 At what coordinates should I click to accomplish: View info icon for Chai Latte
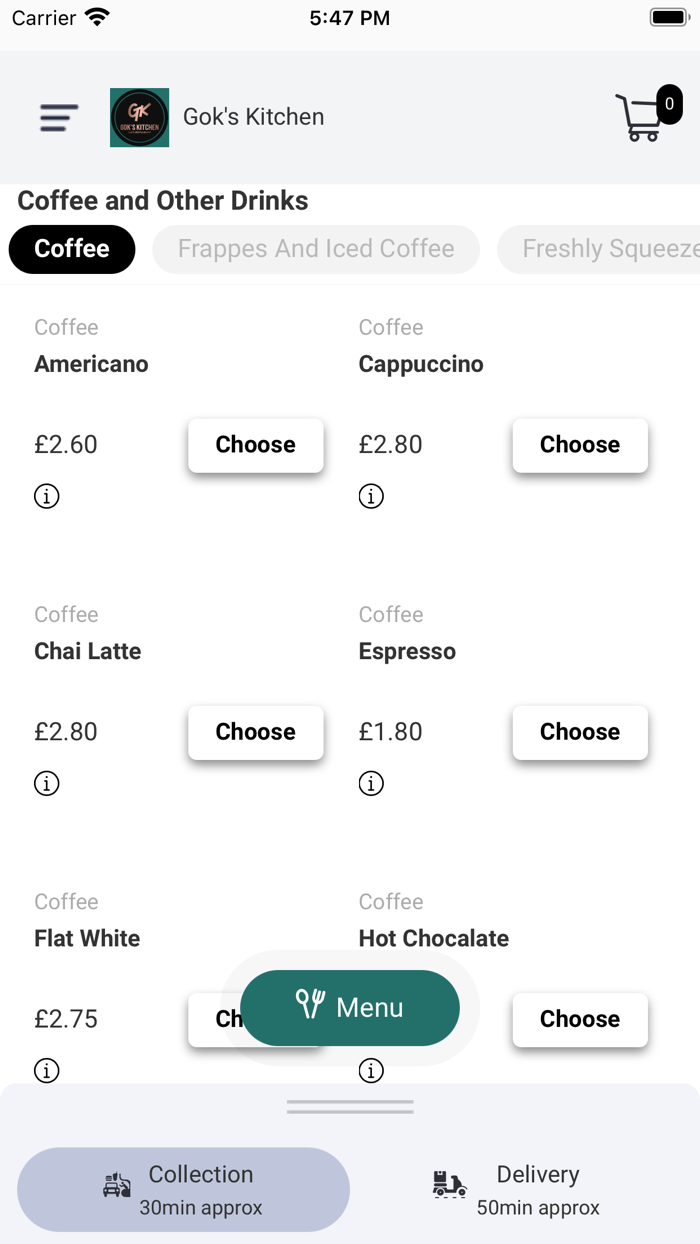point(47,783)
